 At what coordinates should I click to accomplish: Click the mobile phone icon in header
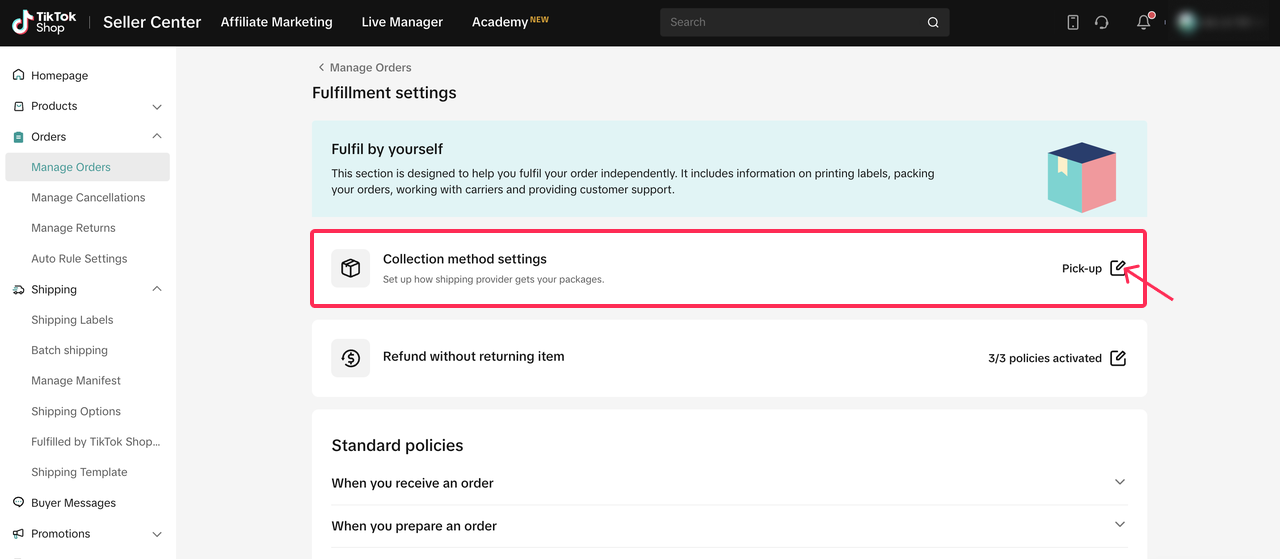coord(1073,22)
